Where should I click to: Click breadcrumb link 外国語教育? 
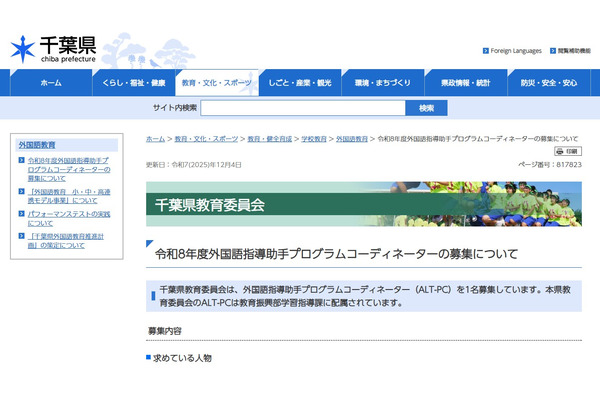(352, 139)
